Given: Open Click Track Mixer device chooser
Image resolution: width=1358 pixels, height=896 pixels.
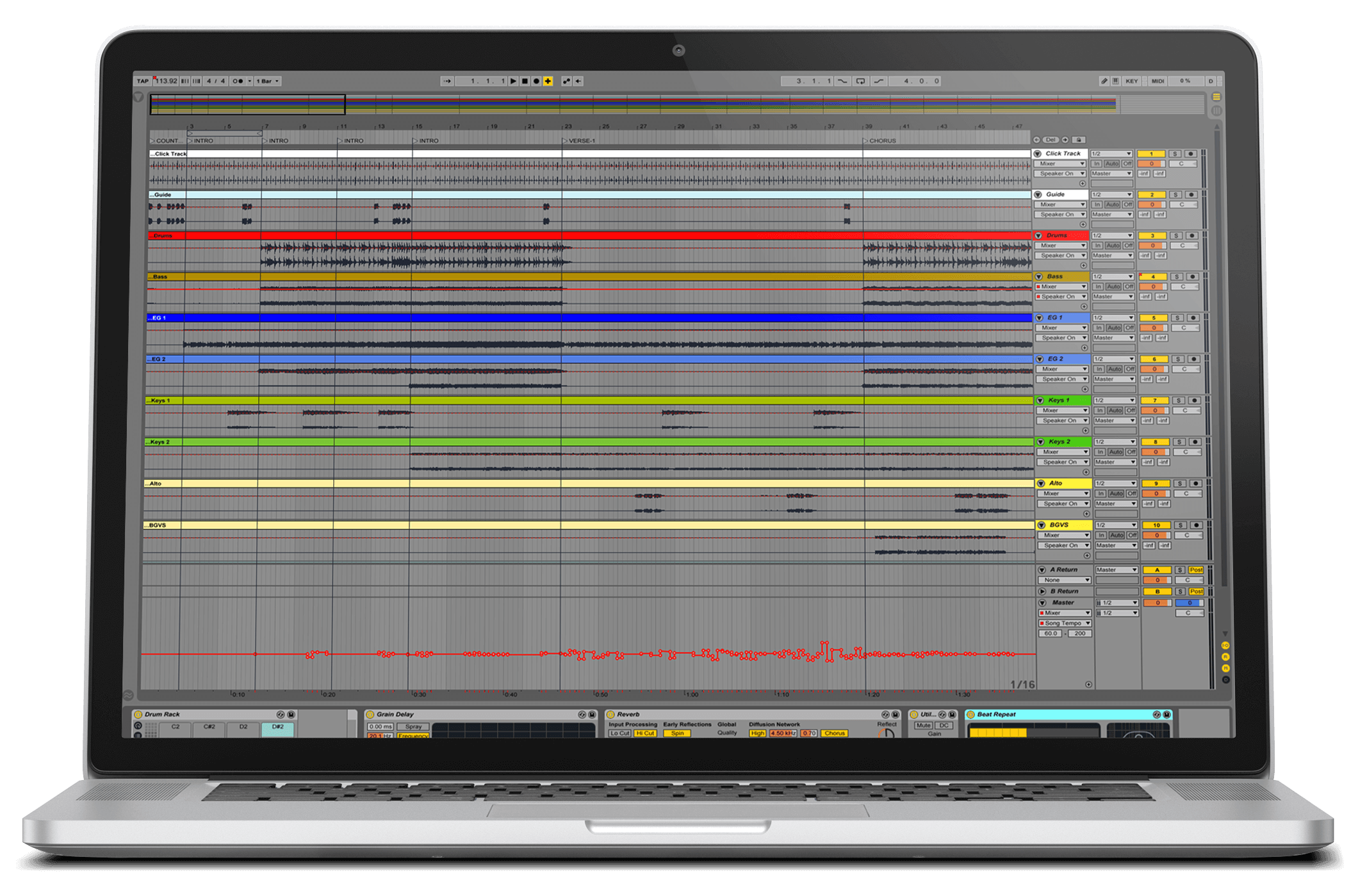Looking at the screenshot, I should pos(1060,164).
